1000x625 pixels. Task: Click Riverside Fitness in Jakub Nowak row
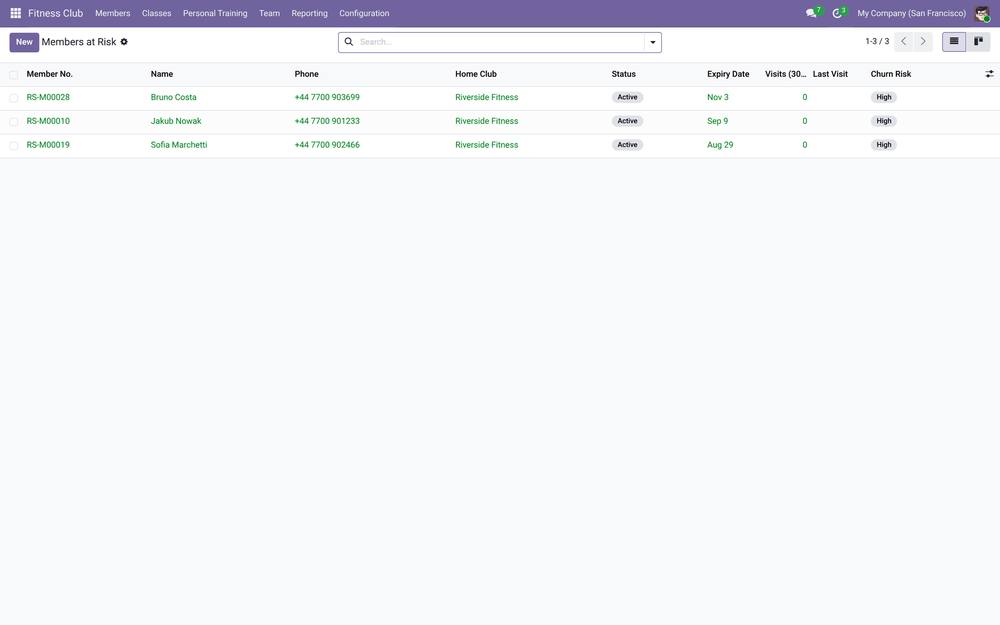[487, 121]
